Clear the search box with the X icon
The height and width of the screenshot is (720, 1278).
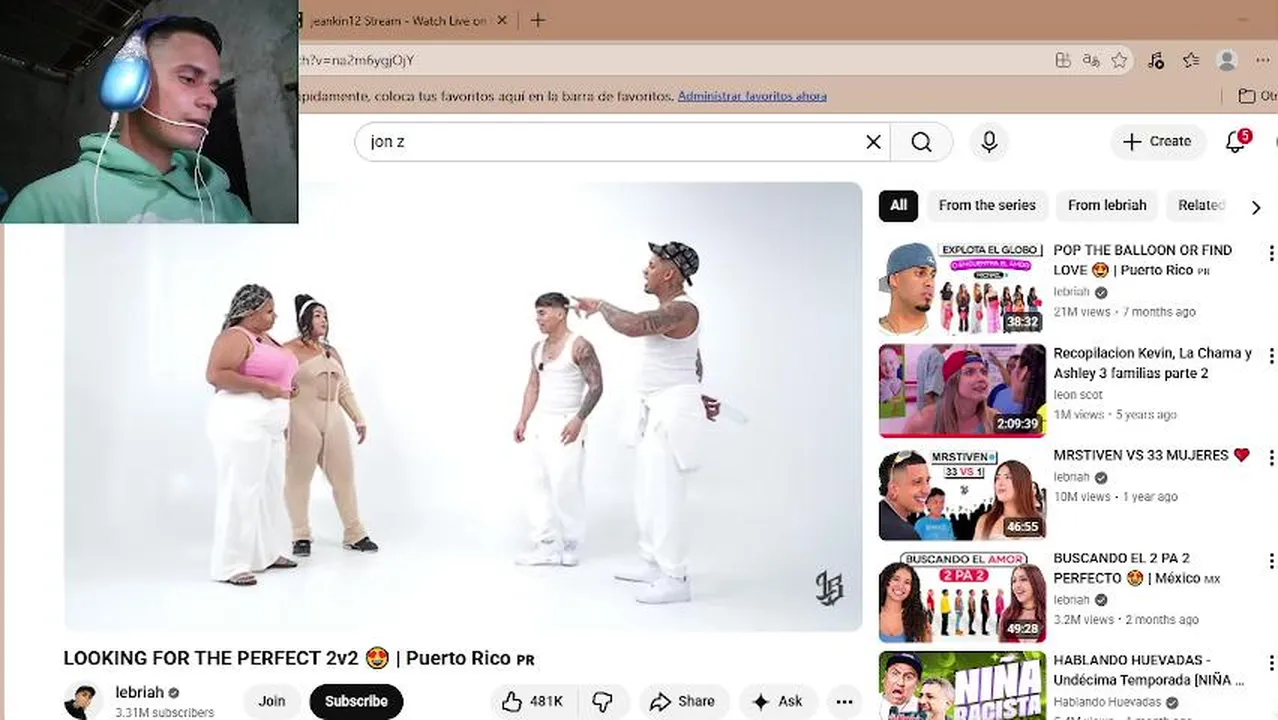pyautogui.click(x=873, y=142)
